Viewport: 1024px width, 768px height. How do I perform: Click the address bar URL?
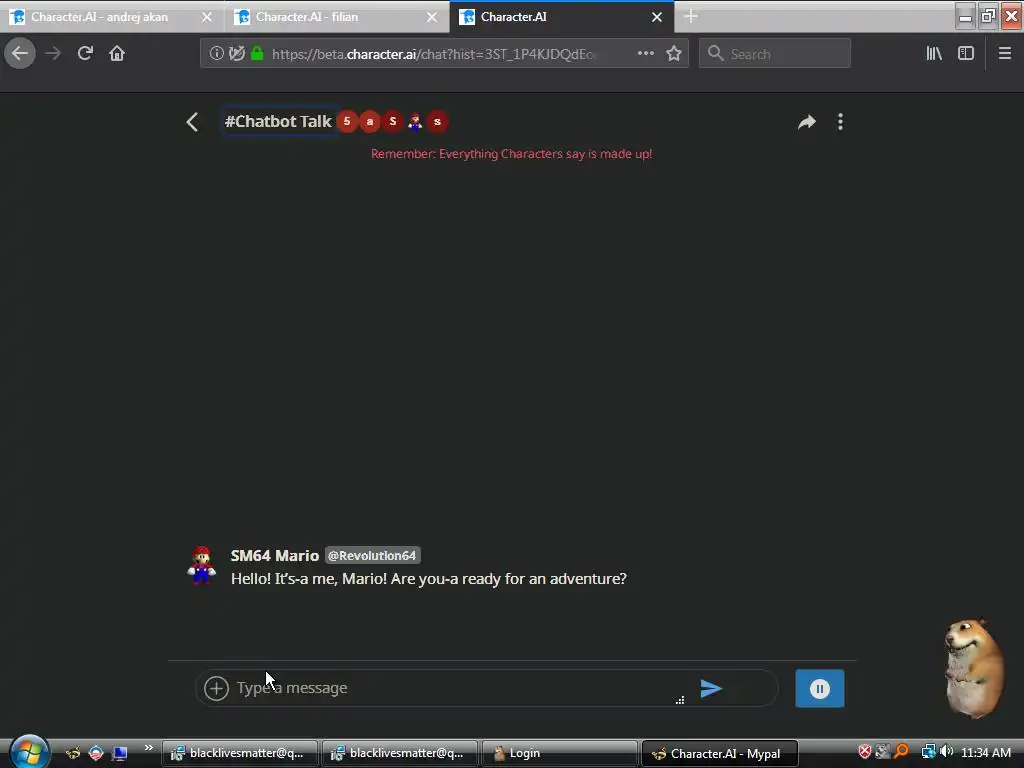point(434,54)
